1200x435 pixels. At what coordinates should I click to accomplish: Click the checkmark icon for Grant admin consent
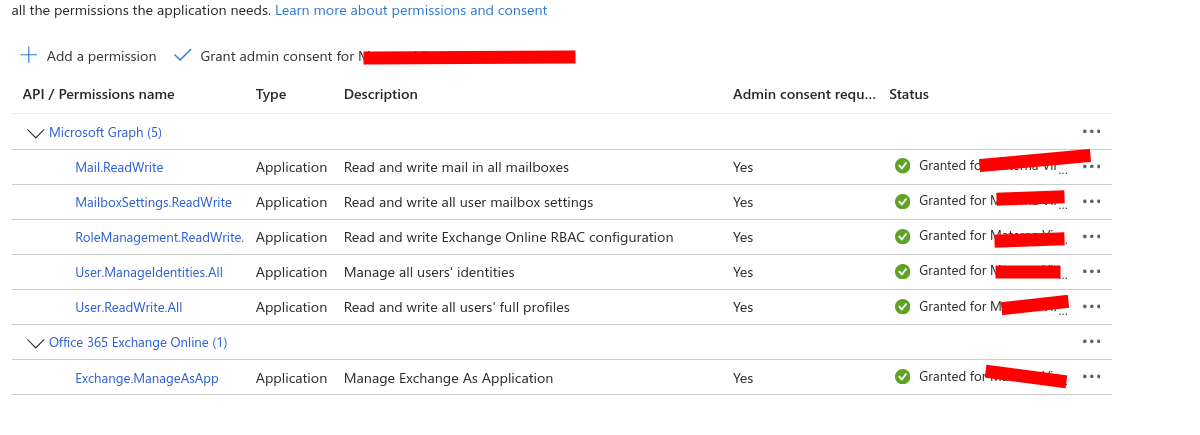182,55
